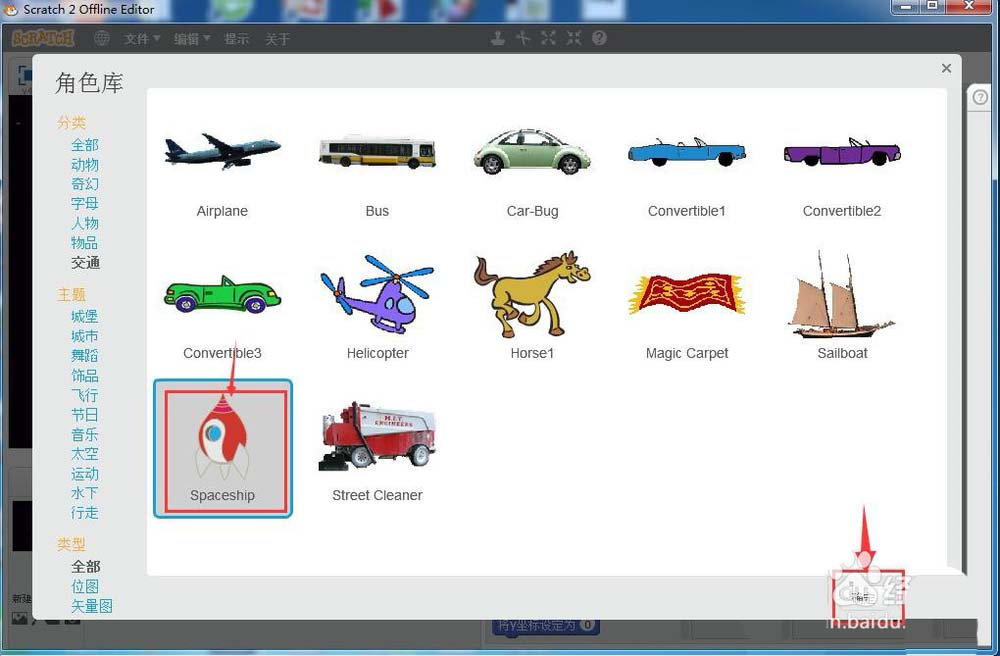The image size is (1000, 656).
Task: Filter sprites by 人物 category
Action: tap(85, 223)
